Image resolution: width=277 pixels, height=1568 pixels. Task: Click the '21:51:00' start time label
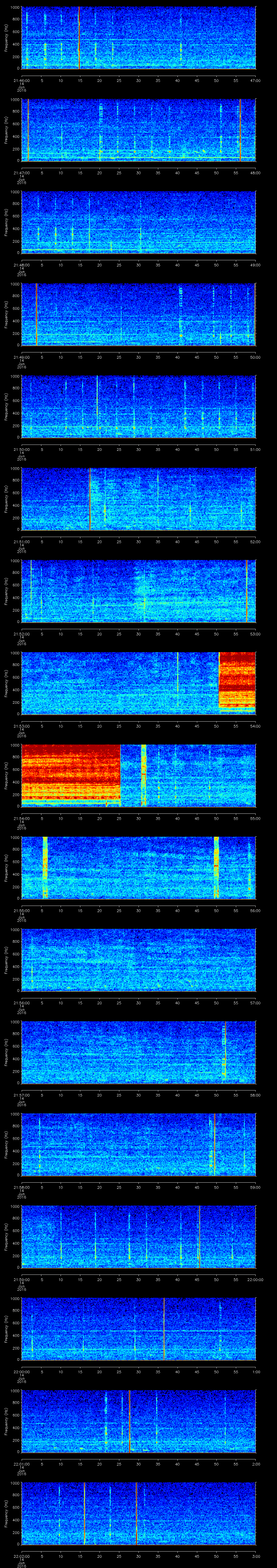point(21,542)
